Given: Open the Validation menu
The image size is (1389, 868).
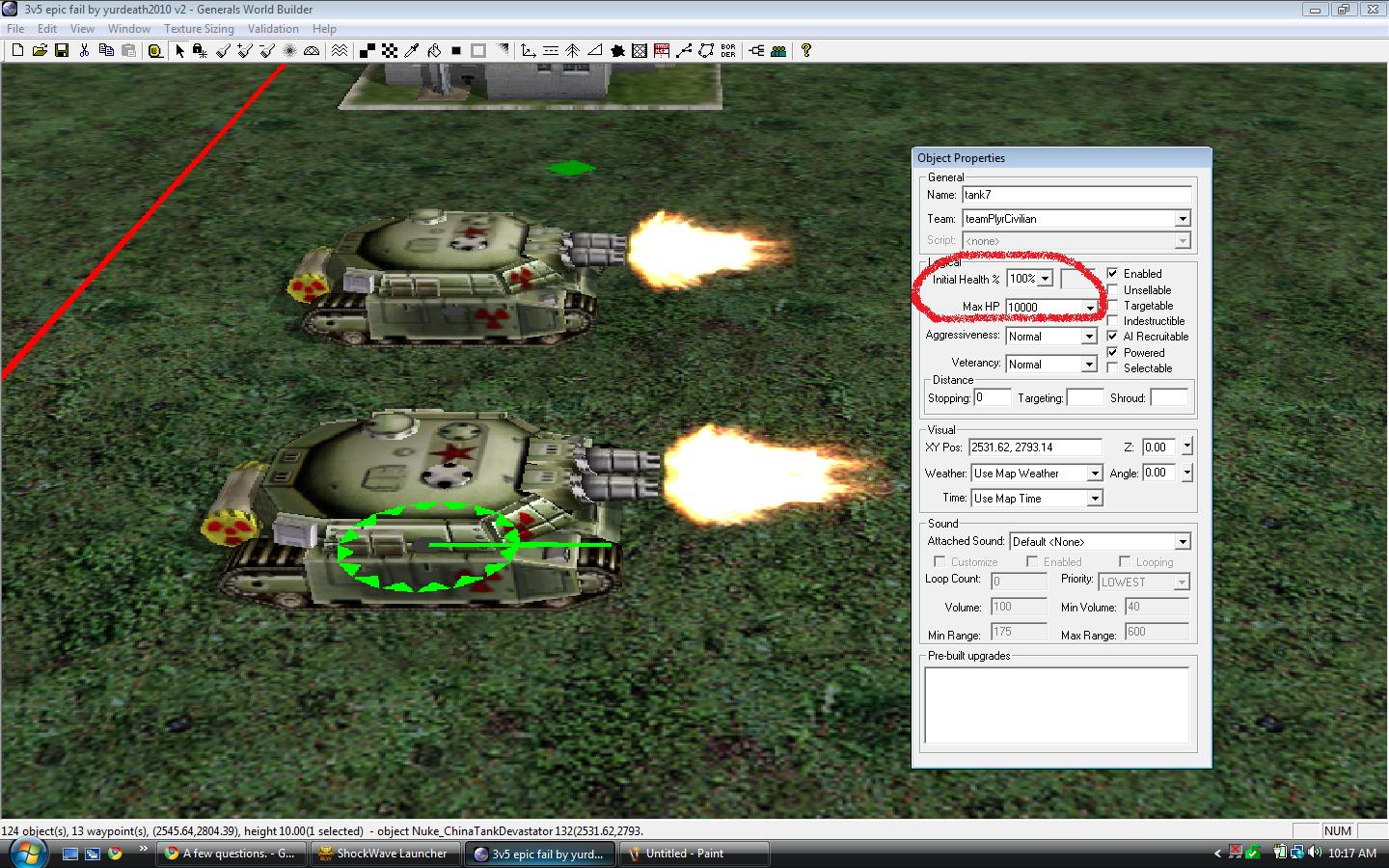Looking at the screenshot, I should [273, 29].
